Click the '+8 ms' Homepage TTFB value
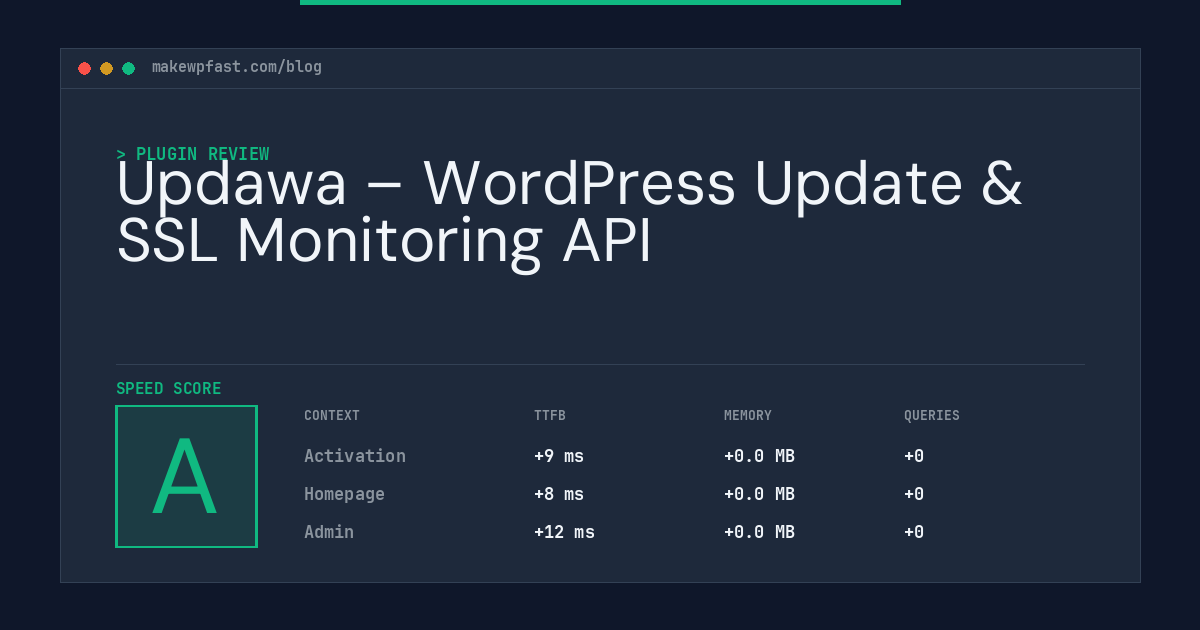Screen dimensions: 1200x630 pyautogui.click(x=559, y=494)
